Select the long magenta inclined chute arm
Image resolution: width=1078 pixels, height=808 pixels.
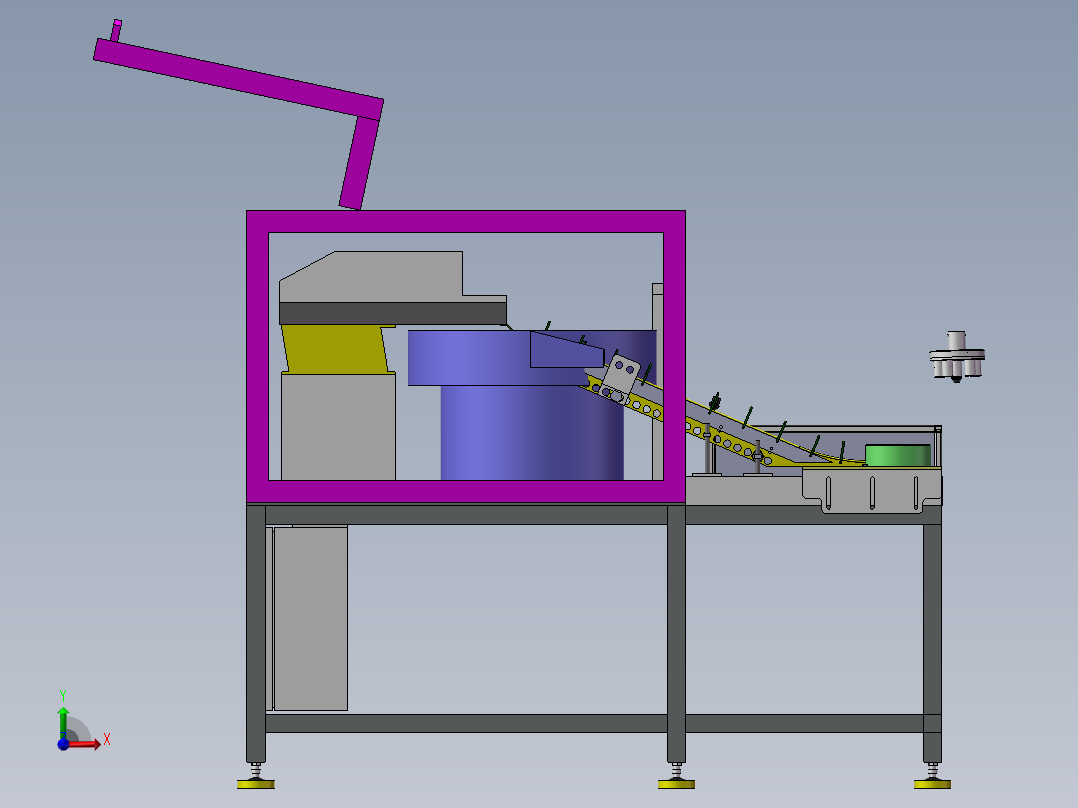[x=238, y=78]
